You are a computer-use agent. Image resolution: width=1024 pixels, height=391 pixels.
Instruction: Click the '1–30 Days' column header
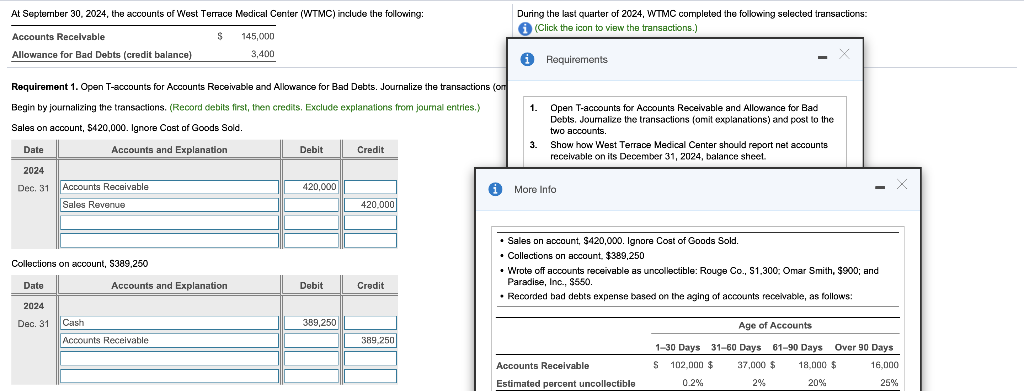click(x=677, y=347)
